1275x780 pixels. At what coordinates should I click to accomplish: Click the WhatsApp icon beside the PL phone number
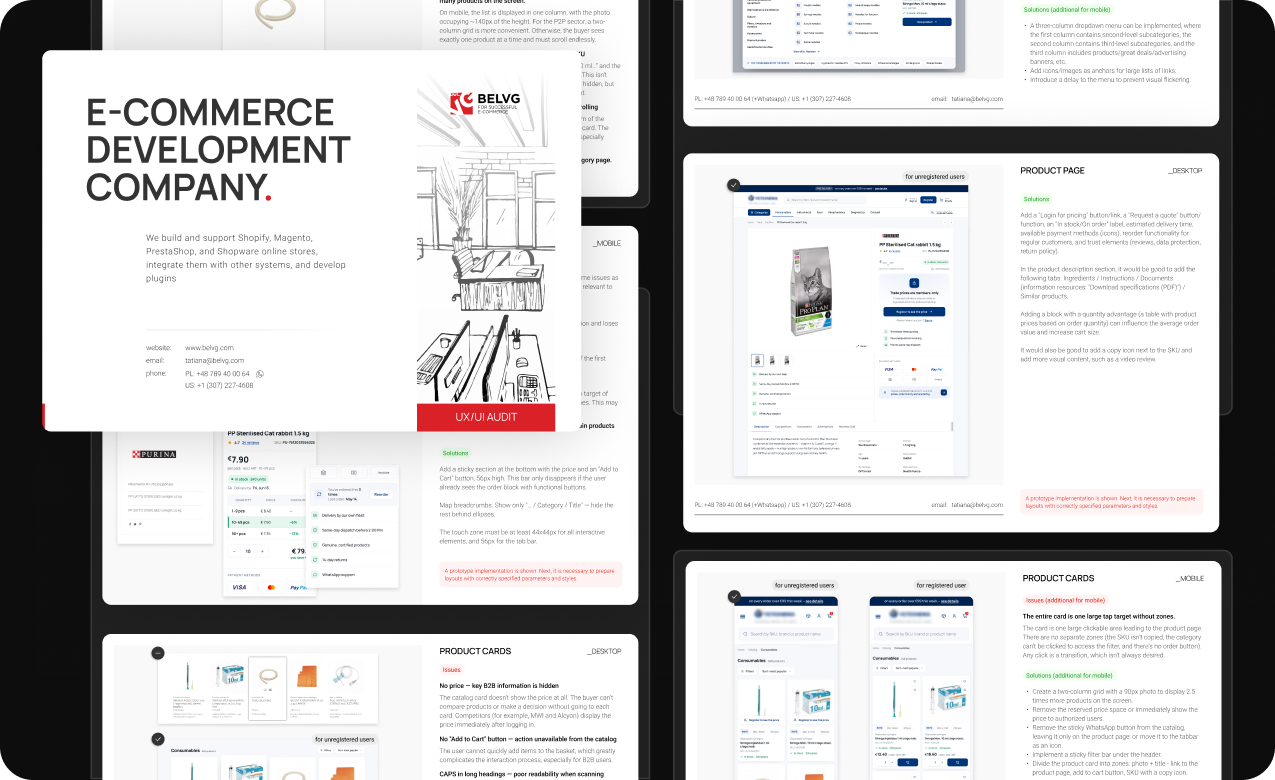[260, 373]
